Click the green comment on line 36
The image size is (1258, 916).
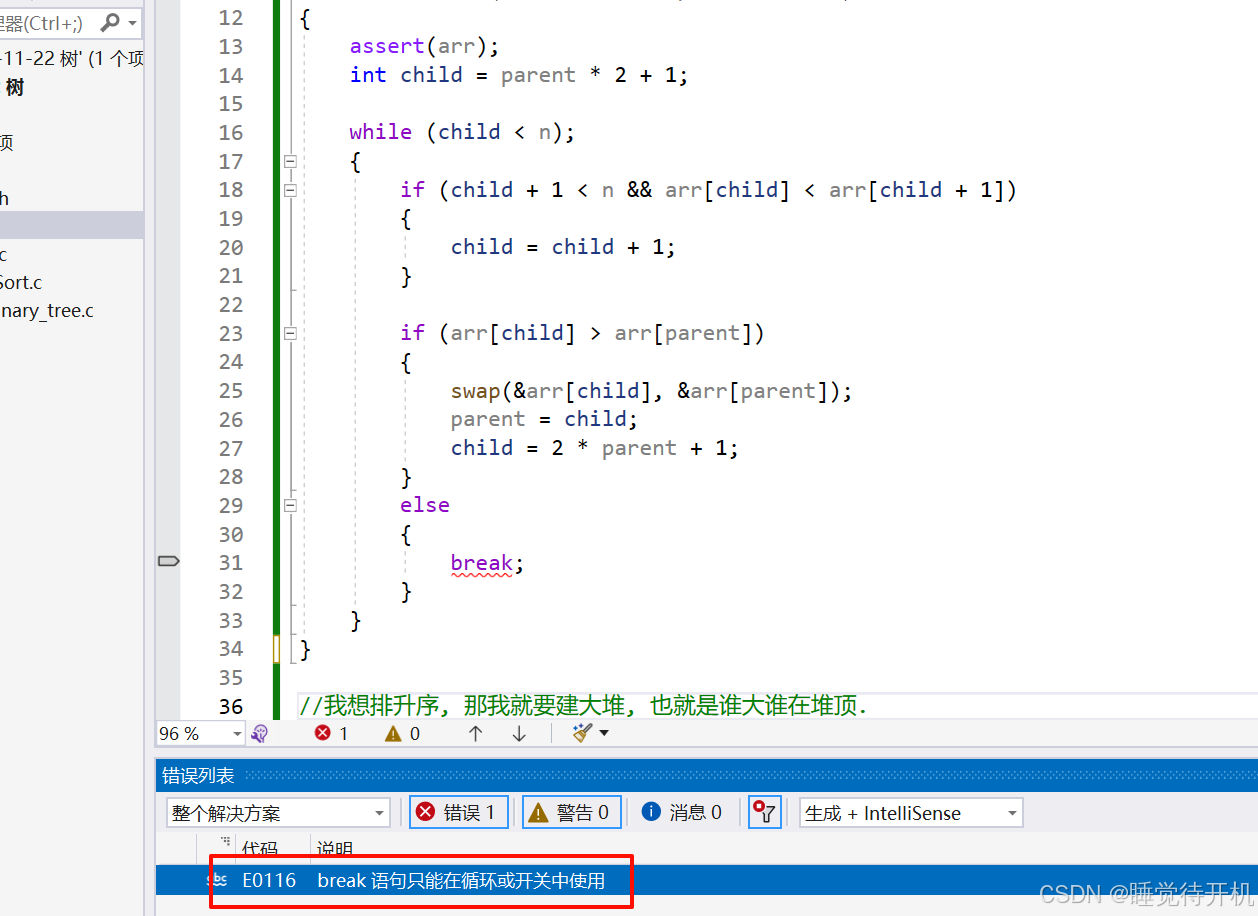pos(584,706)
